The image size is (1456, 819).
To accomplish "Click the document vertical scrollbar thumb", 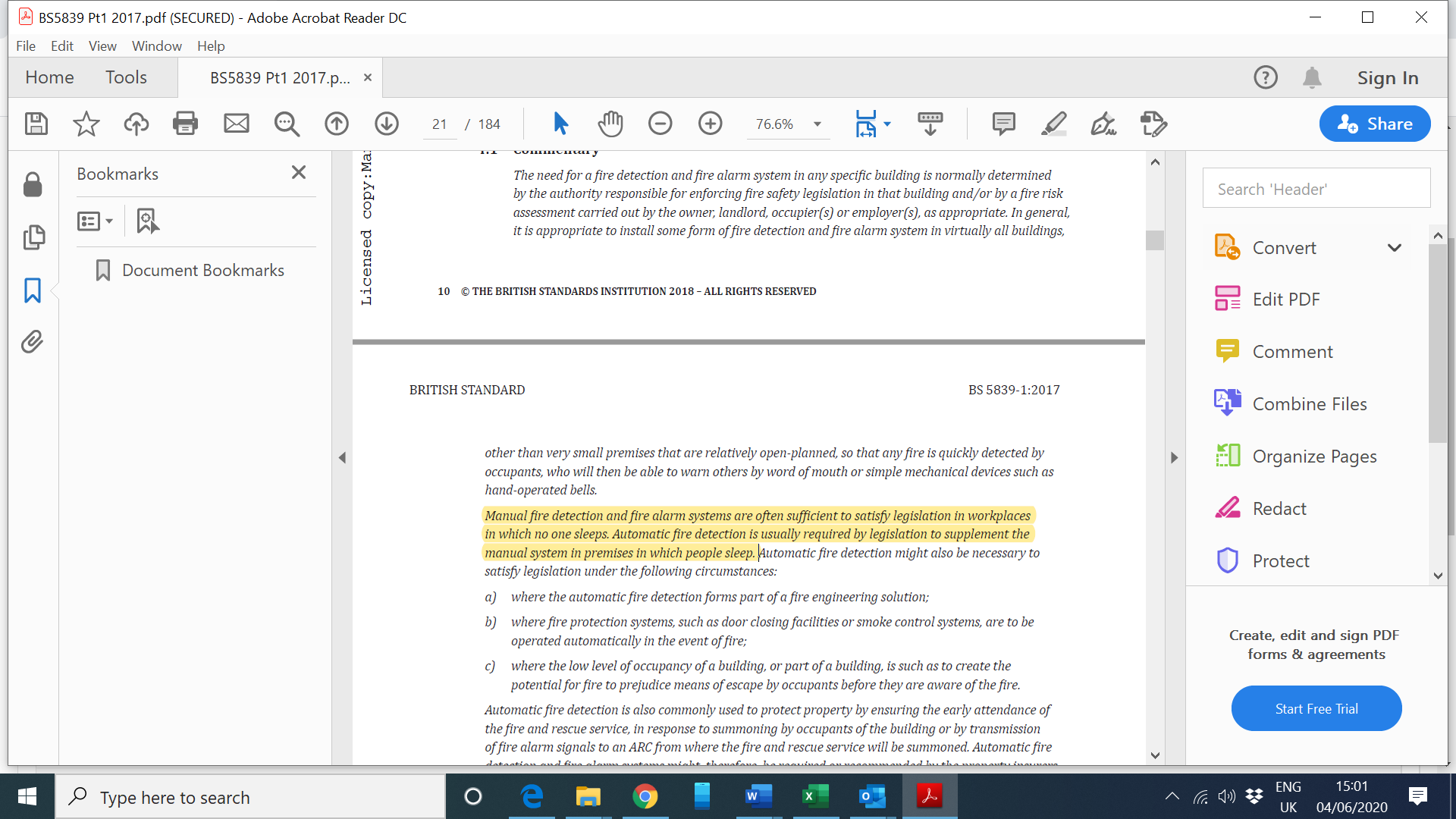I will coord(1155,240).
